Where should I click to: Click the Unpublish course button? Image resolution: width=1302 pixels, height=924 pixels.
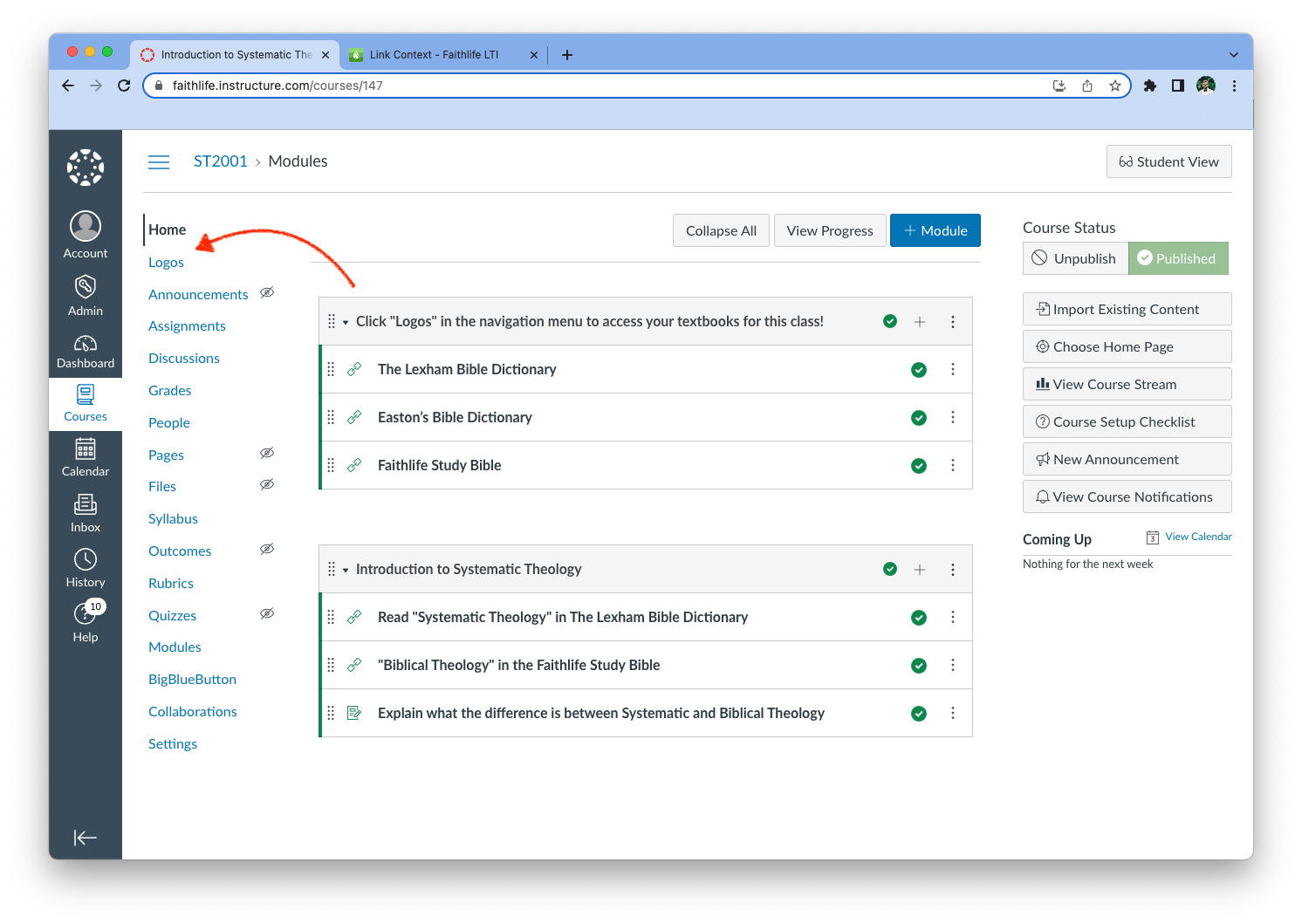click(x=1075, y=258)
